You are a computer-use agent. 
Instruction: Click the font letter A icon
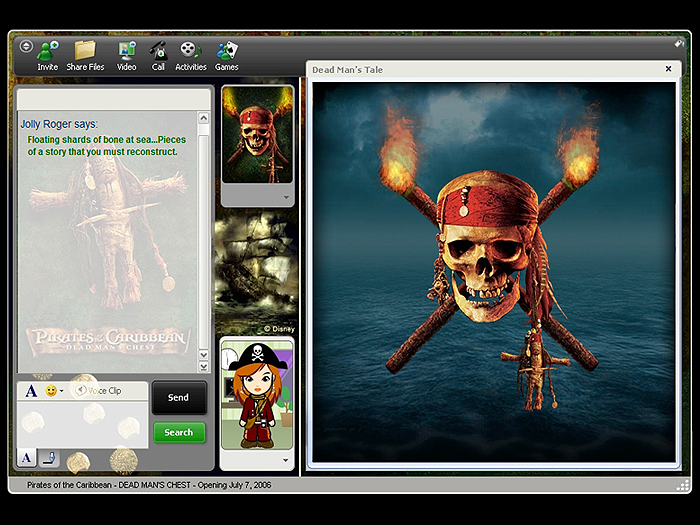(31, 391)
